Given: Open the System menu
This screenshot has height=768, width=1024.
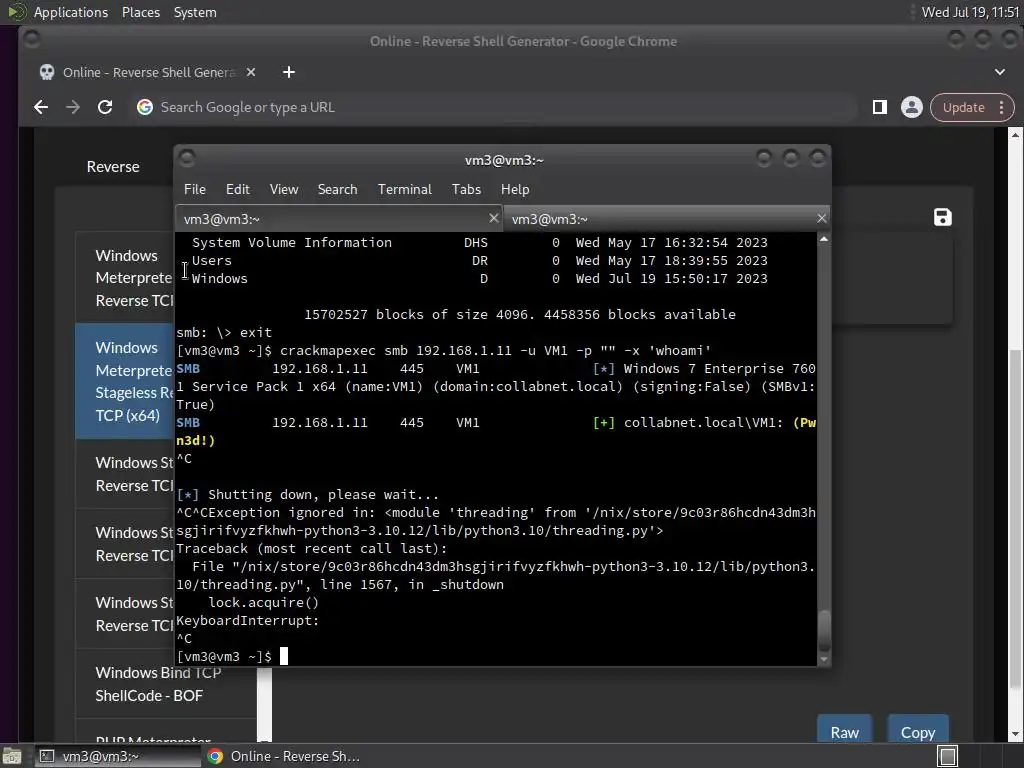Looking at the screenshot, I should point(195,12).
